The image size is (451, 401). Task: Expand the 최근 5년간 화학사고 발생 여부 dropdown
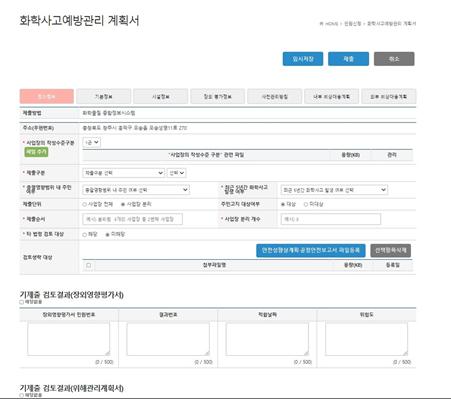334,190
